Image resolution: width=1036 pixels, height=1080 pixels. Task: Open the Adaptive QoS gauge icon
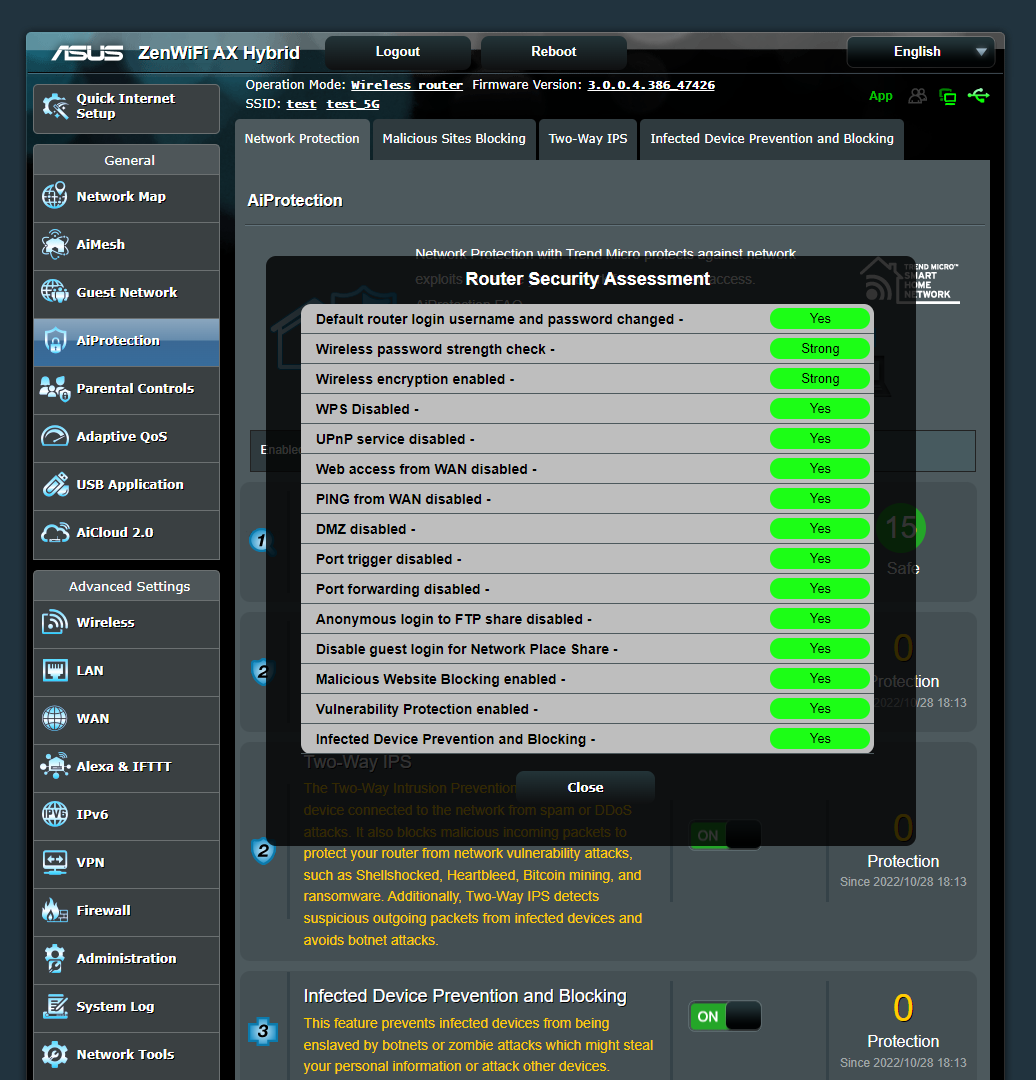53,437
